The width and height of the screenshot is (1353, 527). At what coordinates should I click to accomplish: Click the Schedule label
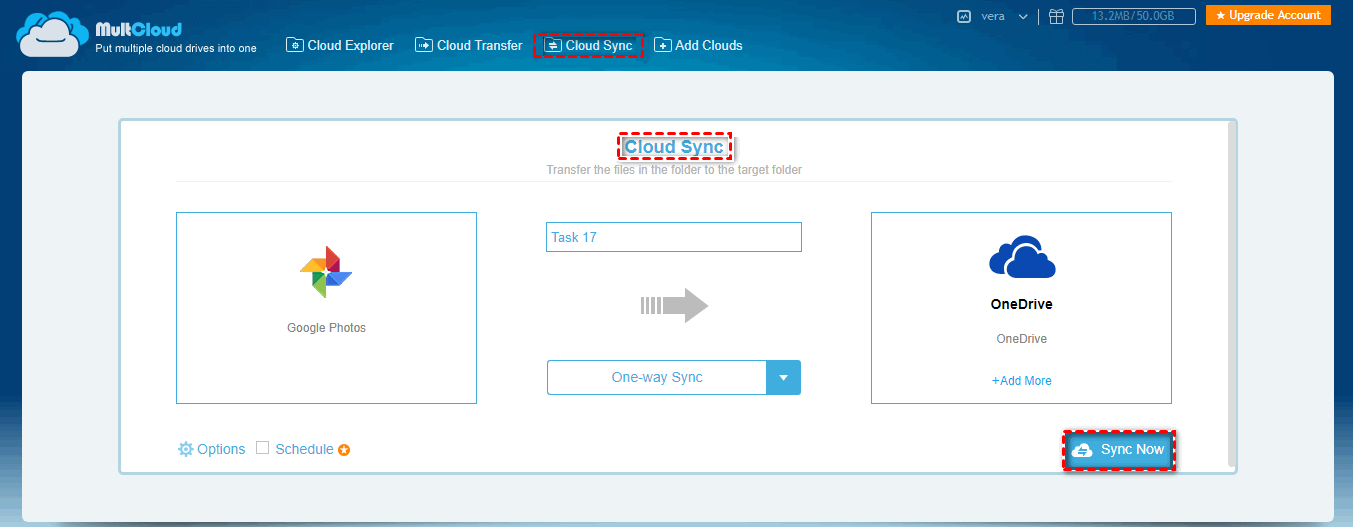304,449
